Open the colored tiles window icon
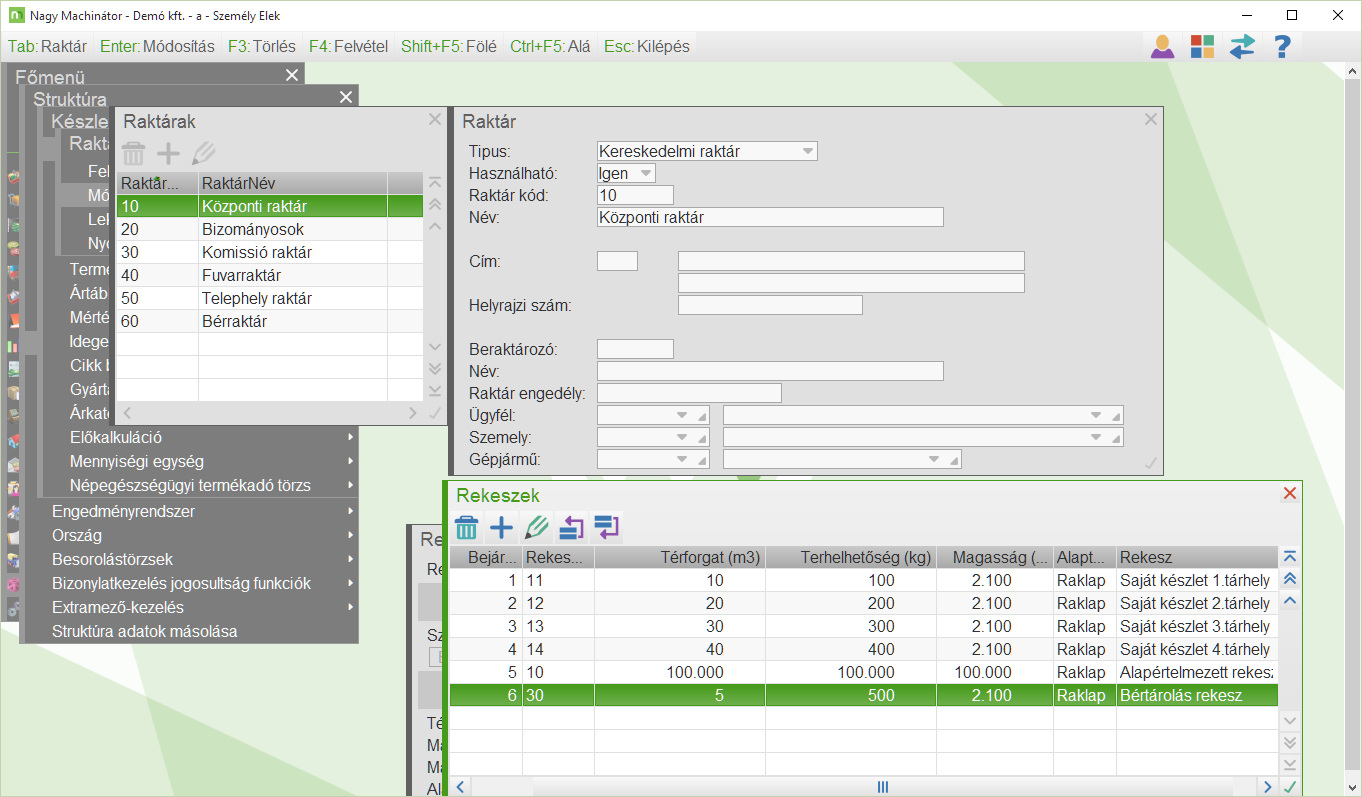Screen dimensions: 1362x797 point(1202,47)
